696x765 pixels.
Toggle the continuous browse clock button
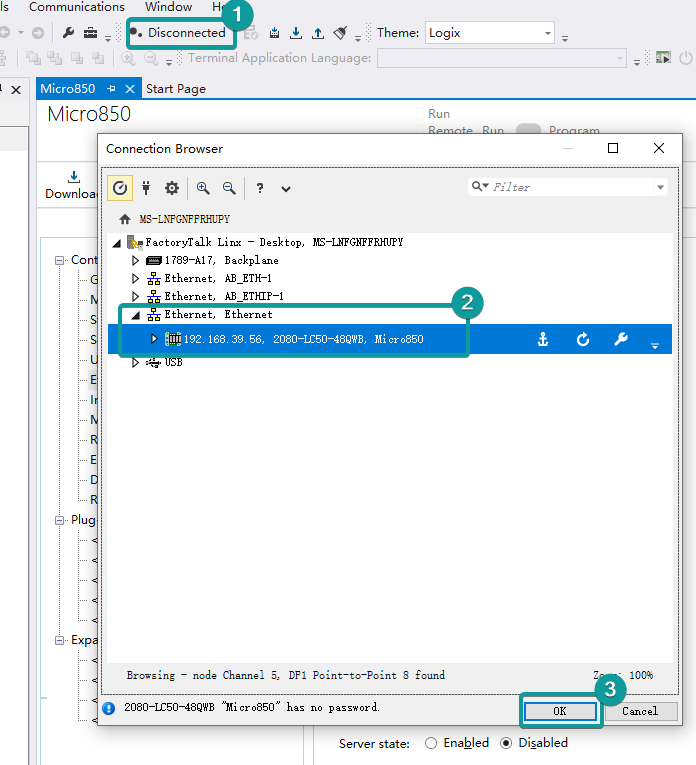click(x=120, y=188)
